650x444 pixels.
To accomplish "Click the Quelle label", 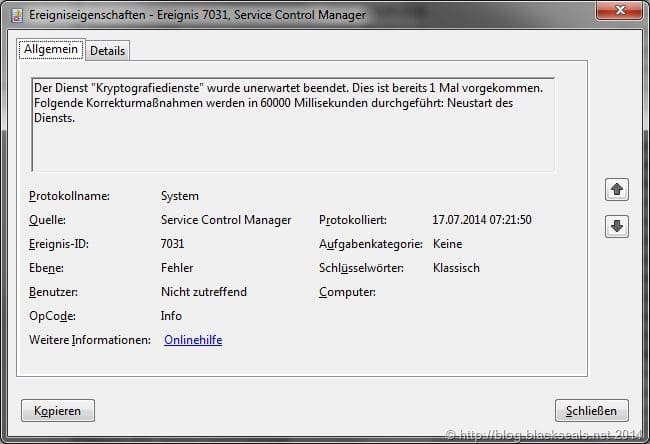I will coord(47,220).
